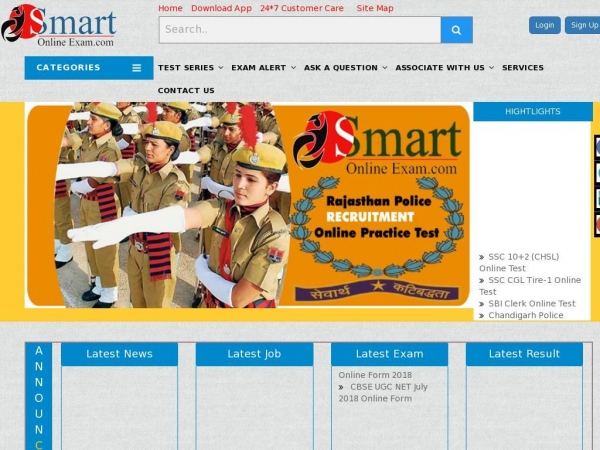Image resolution: width=600 pixels, height=450 pixels.
Task: Click into the Search text field
Action: pyautogui.click(x=300, y=30)
